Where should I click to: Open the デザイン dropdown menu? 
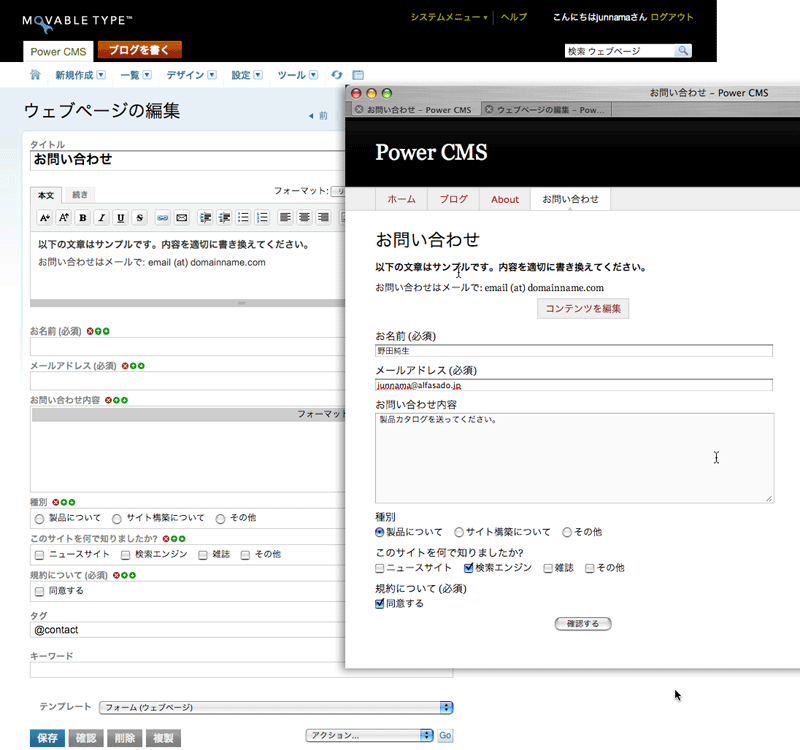(212, 75)
